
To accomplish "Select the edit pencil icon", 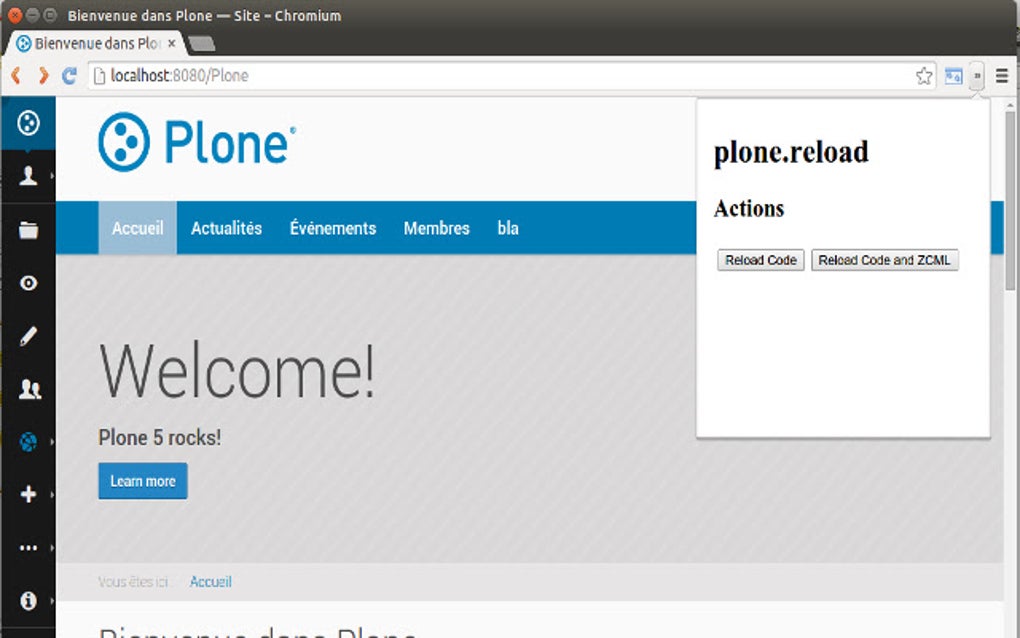I will 27,336.
